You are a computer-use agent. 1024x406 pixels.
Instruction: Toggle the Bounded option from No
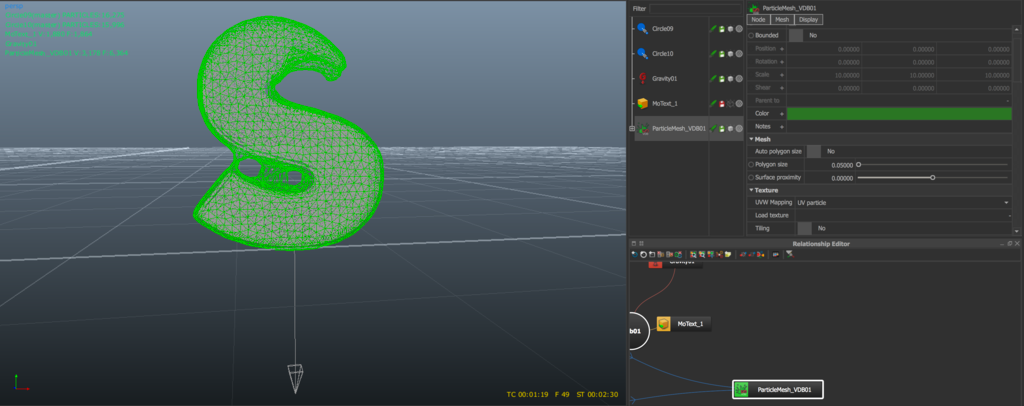coord(796,35)
